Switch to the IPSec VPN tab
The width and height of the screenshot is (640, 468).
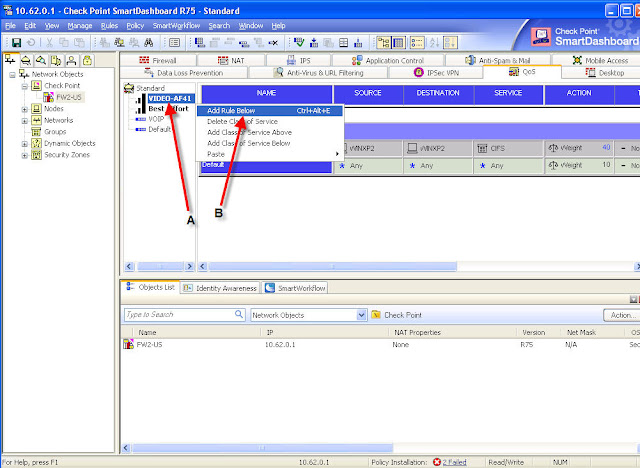click(436, 73)
